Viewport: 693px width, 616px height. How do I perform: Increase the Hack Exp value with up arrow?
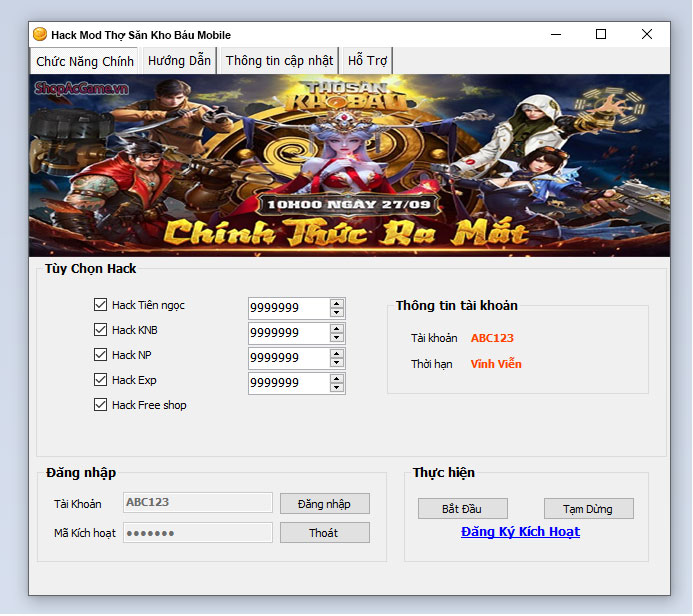pos(337,379)
